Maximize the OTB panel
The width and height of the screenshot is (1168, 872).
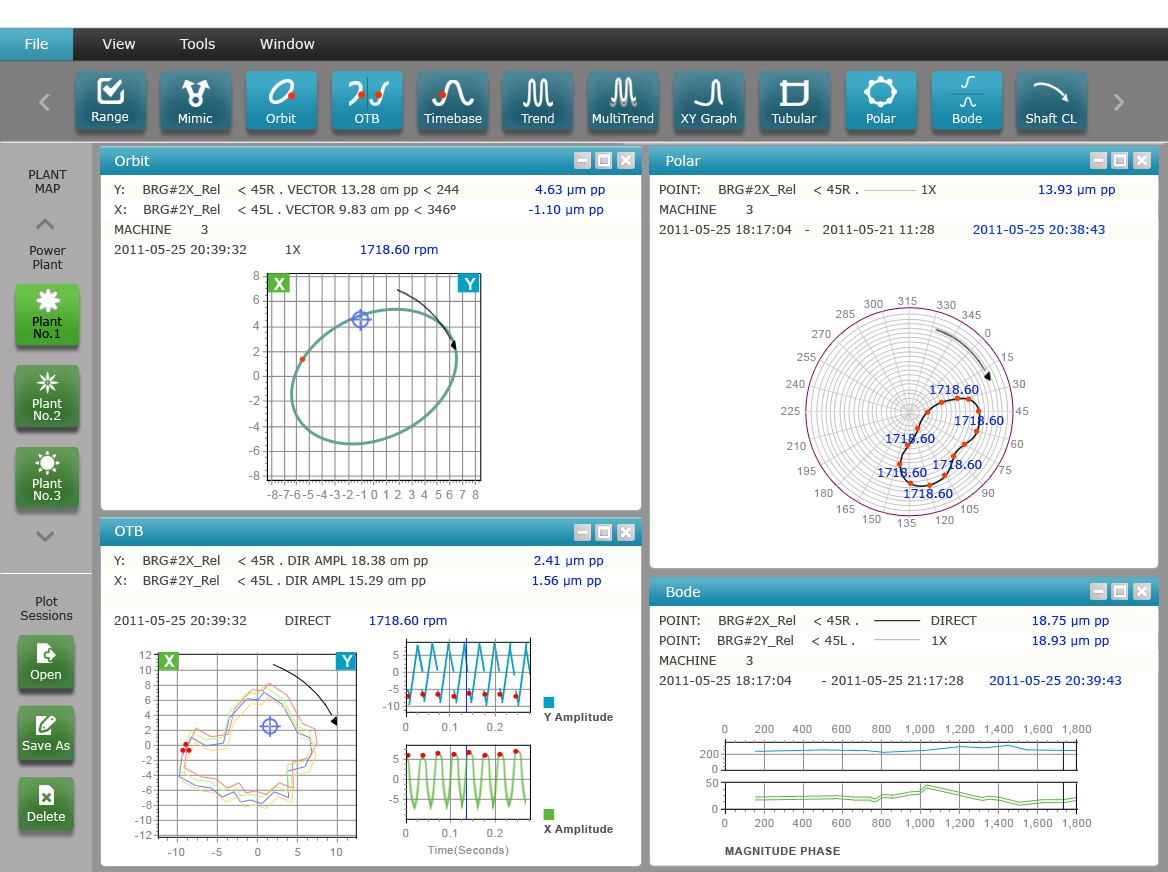(604, 532)
